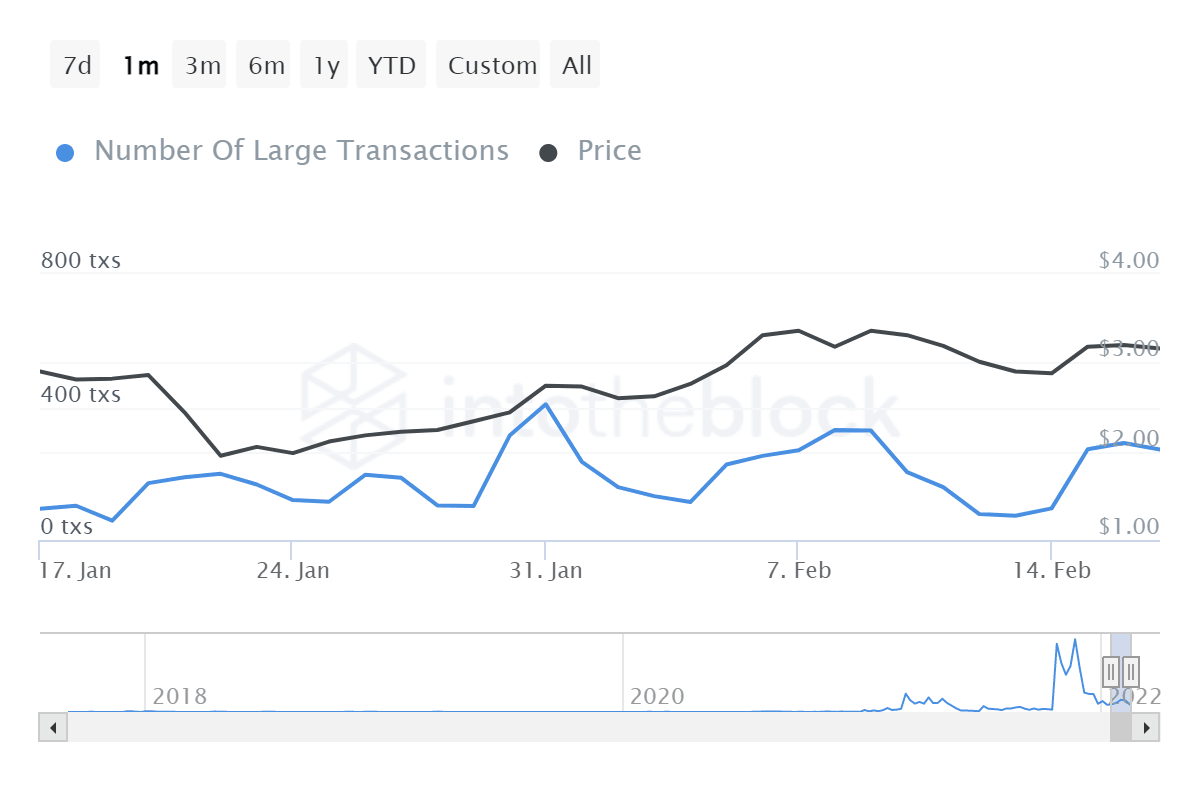Select the 6m time range button
Image resolution: width=1200 pixels, height=800 pixels.
click(263, 64)
